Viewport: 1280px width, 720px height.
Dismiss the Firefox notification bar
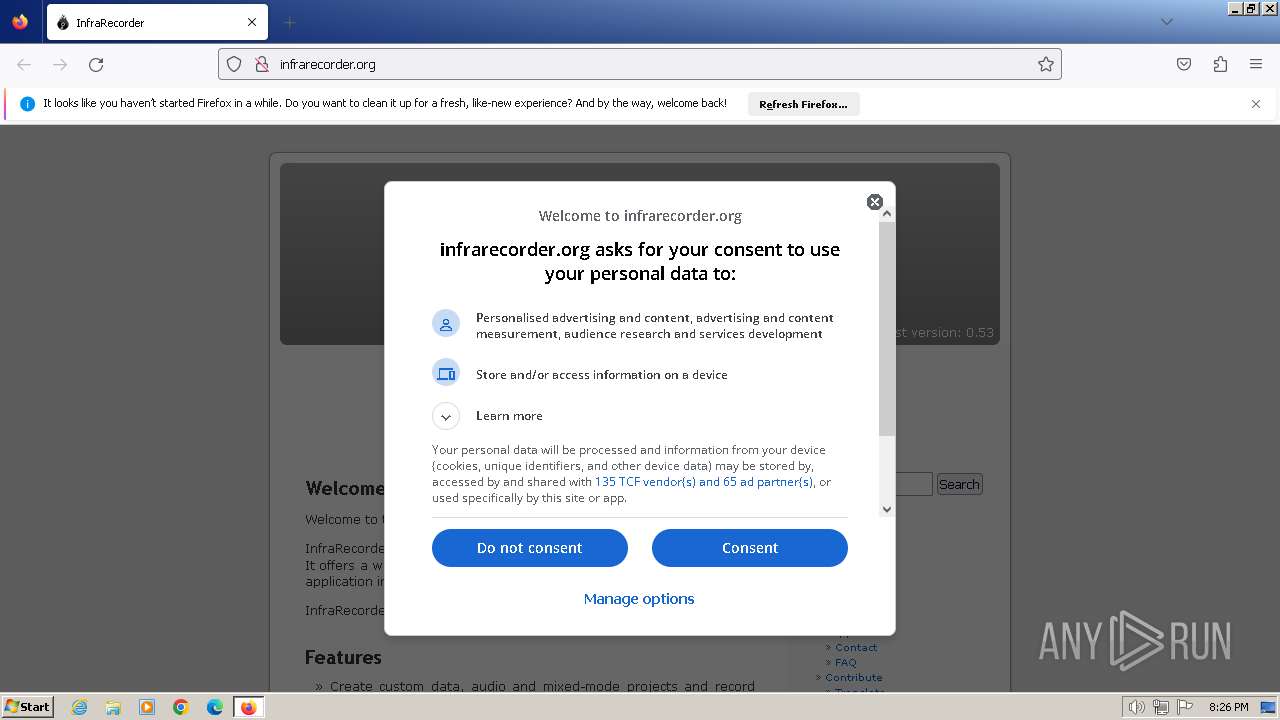pyautogui.click(x=1256, y=104)
